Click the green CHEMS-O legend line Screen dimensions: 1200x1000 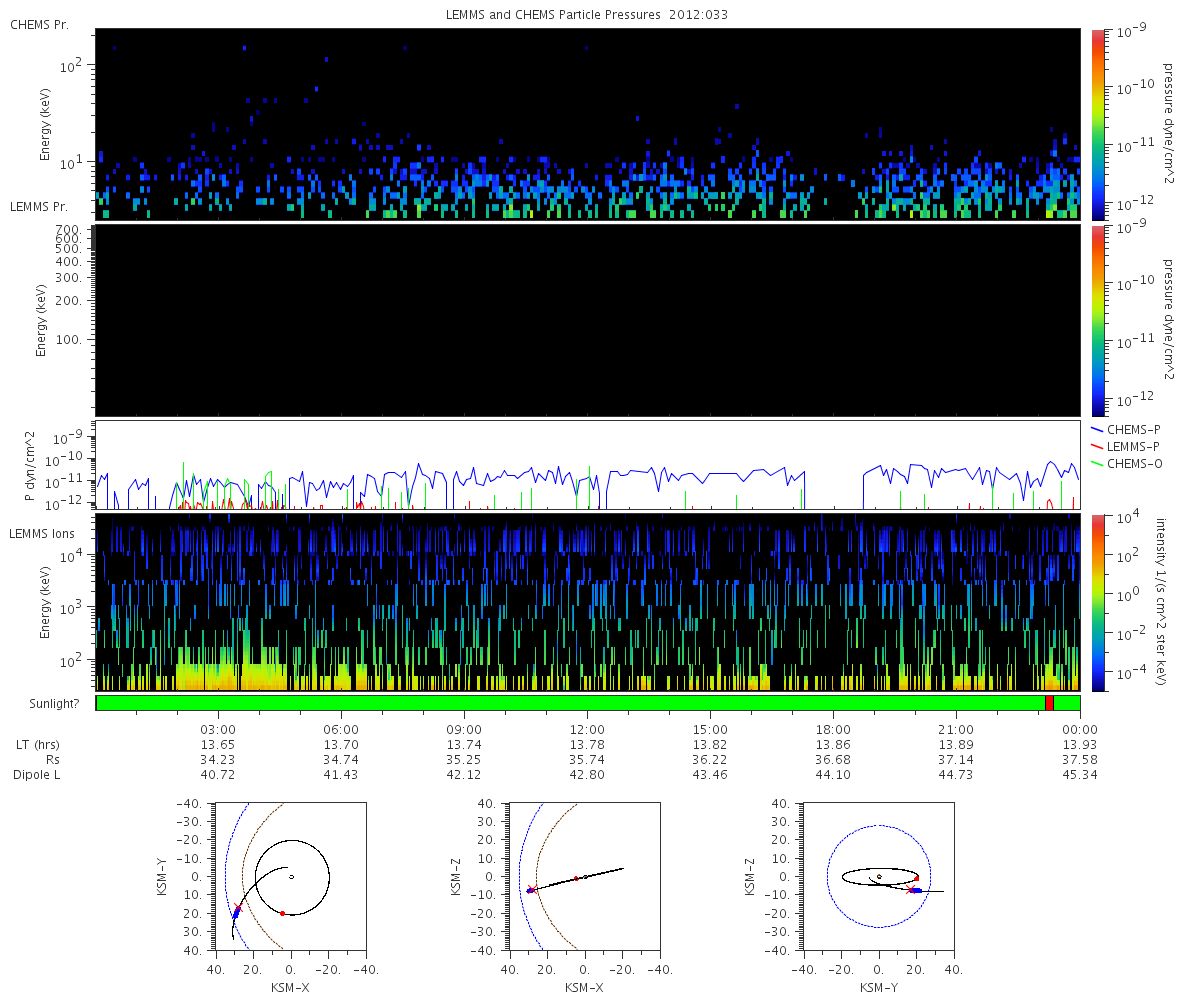click(1095, 461)
